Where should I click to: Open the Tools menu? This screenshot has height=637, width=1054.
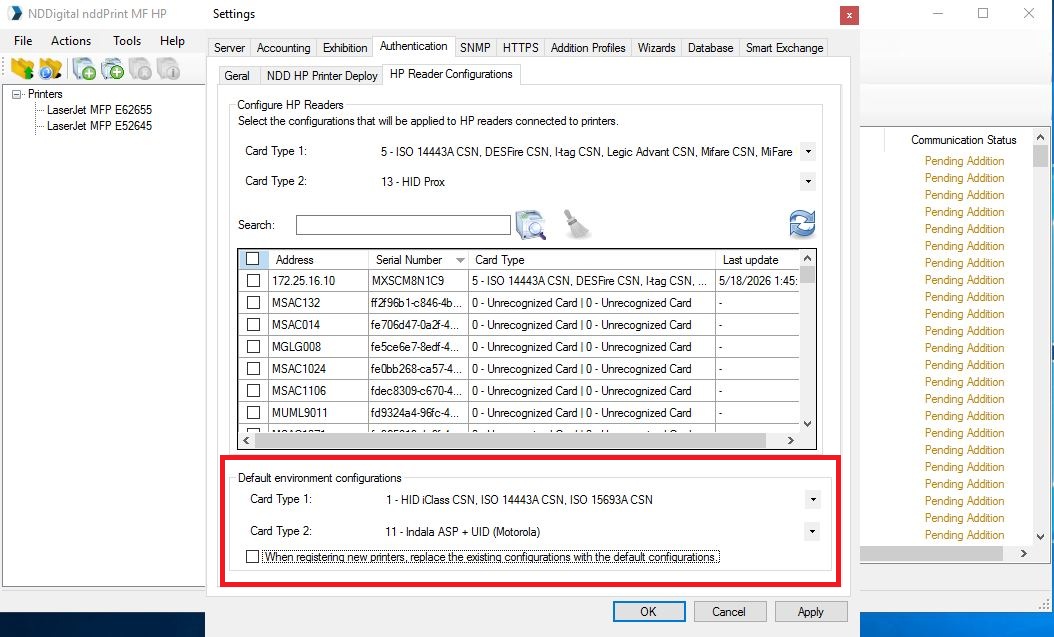127,40
